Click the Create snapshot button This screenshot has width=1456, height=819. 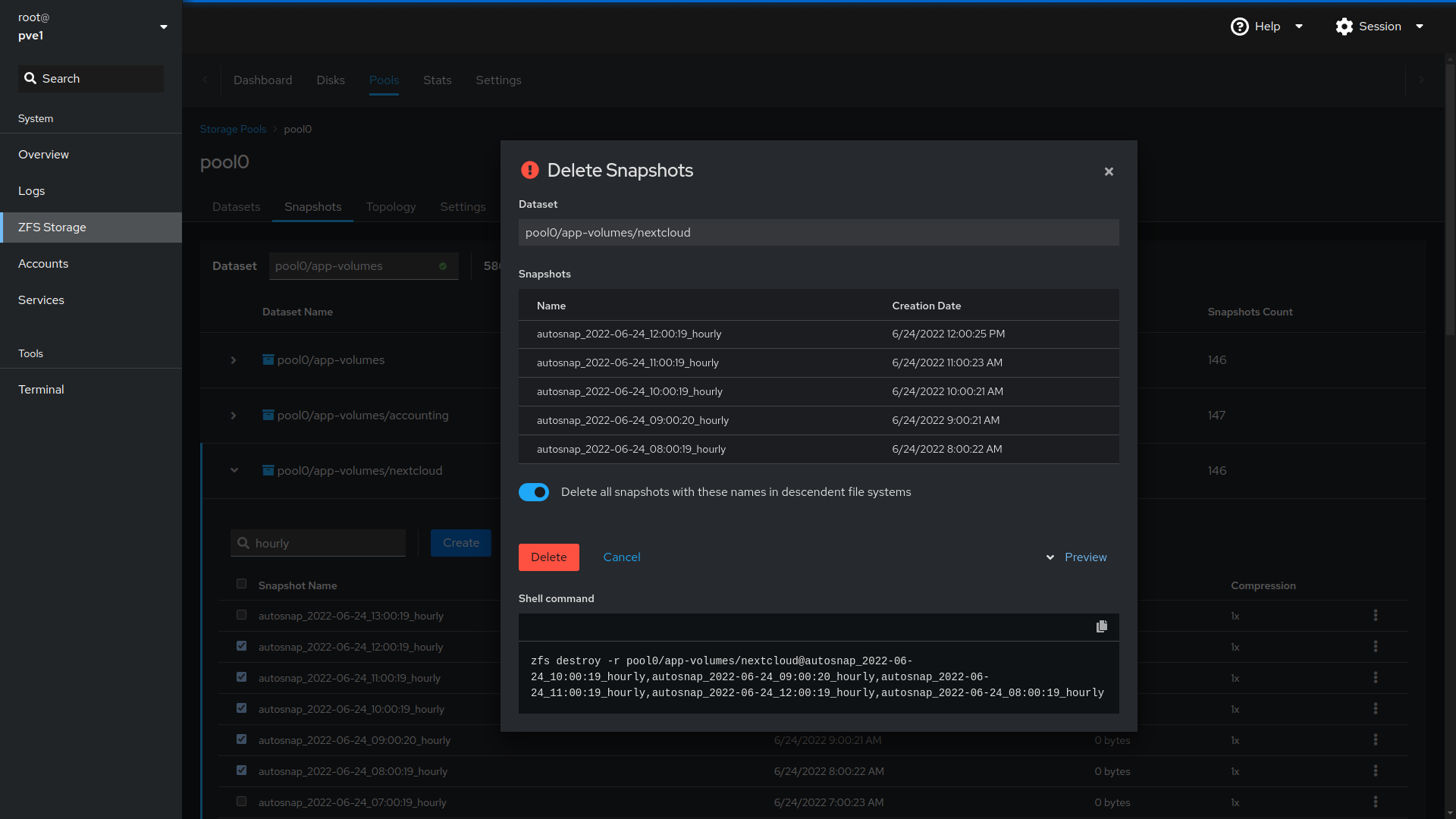coord(461,543)
